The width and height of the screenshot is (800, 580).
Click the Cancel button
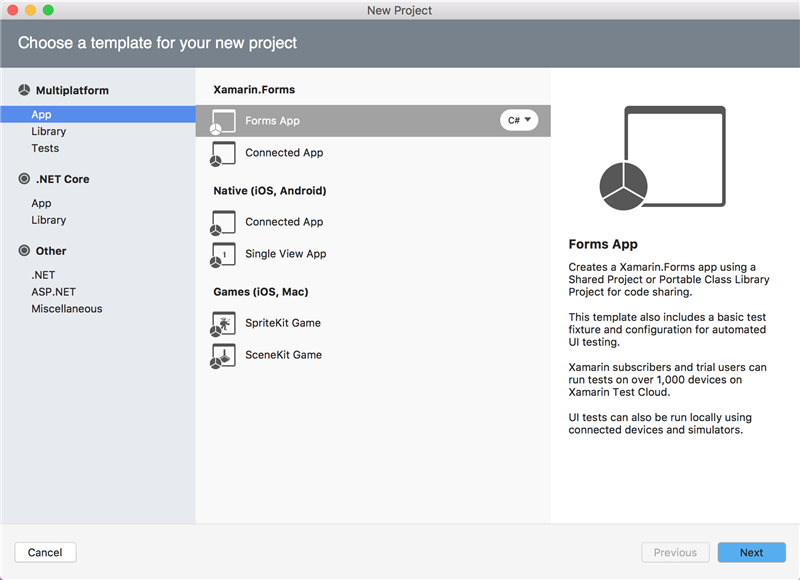pos(45,552)
